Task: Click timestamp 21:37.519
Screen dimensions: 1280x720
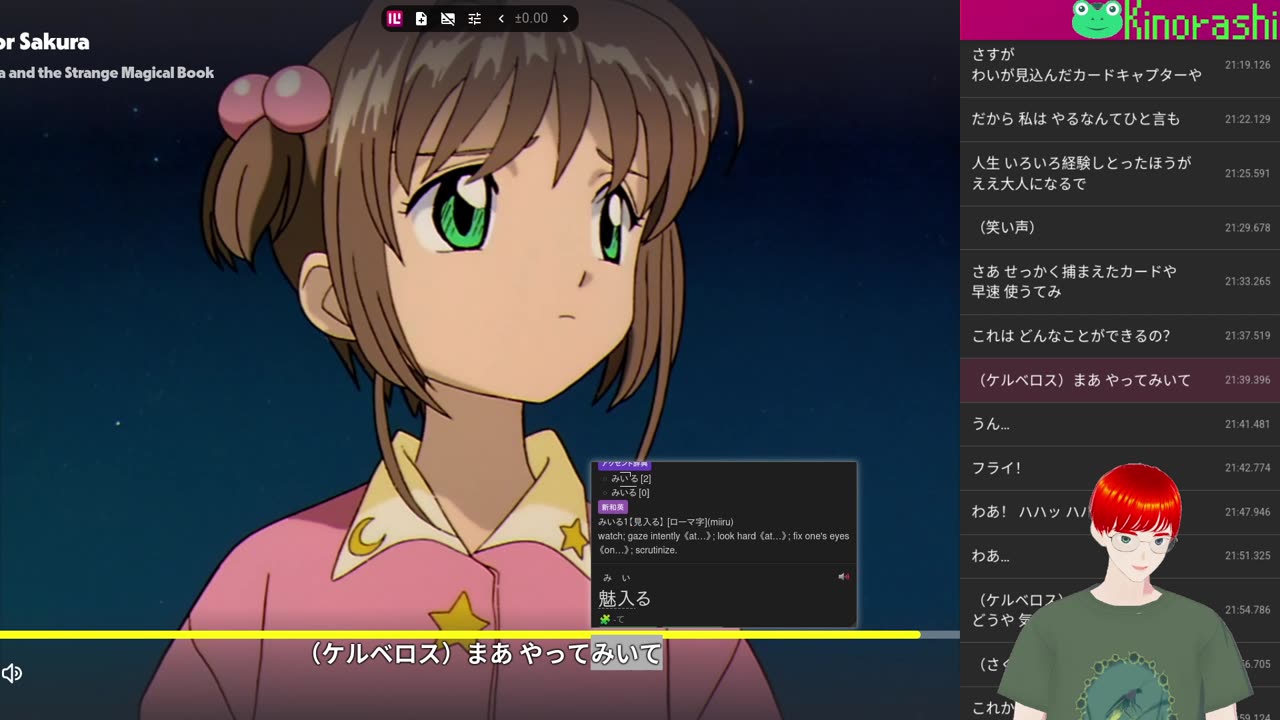Action: tap(1247, 336)
